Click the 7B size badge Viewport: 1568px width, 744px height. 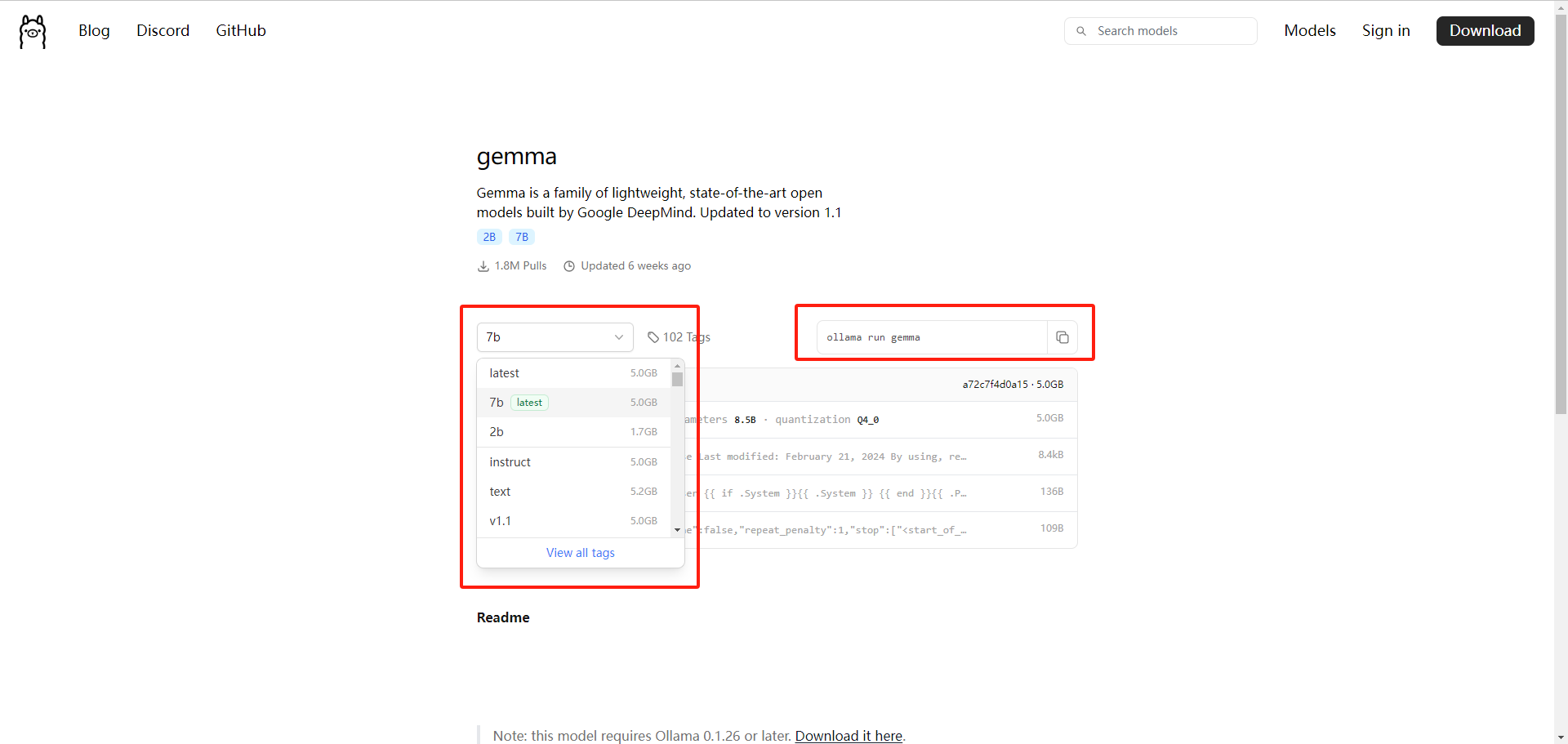tap(522, 237)
